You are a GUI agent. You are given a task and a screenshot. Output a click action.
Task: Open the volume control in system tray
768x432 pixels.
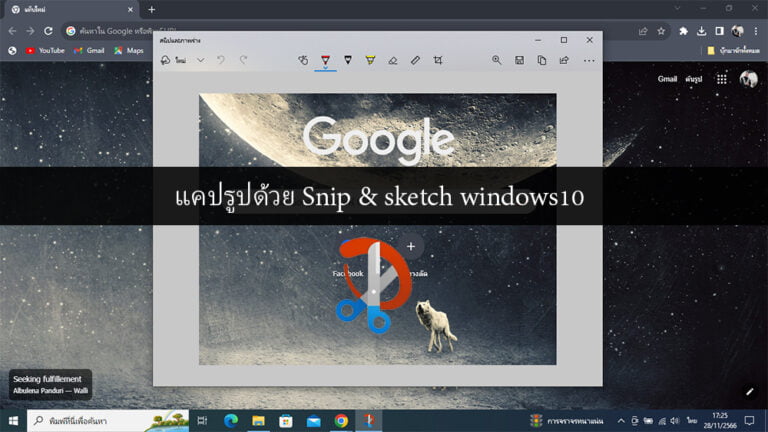click(x=675, y=421)
